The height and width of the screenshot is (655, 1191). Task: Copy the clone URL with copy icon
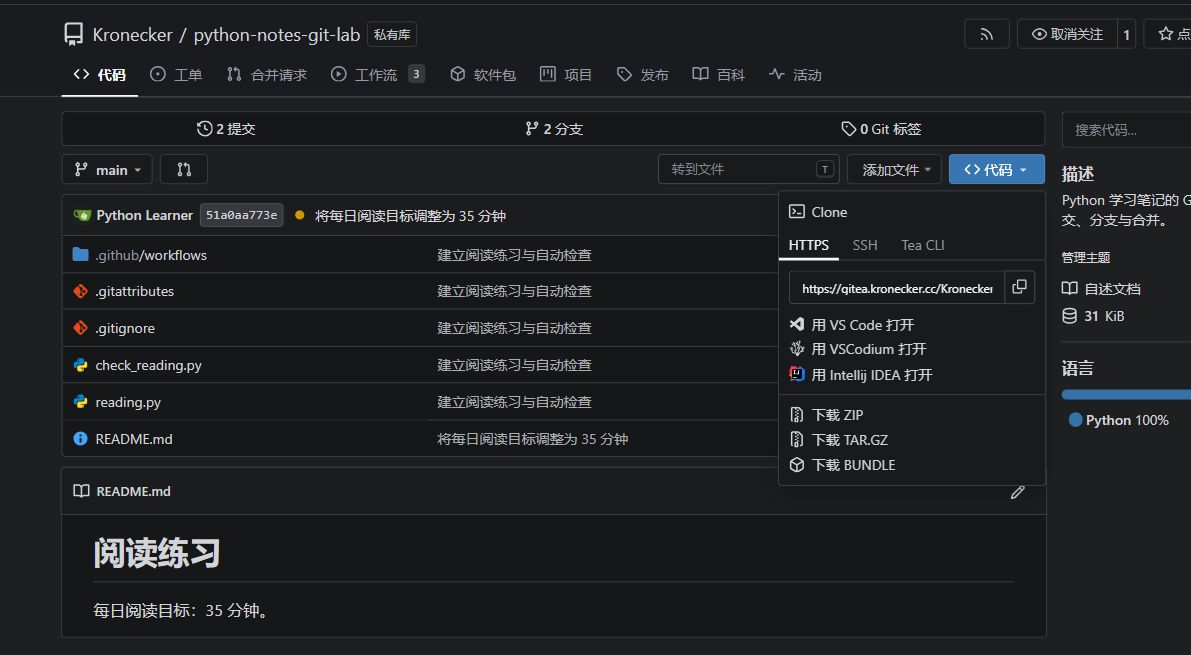tap(1019, 287)
